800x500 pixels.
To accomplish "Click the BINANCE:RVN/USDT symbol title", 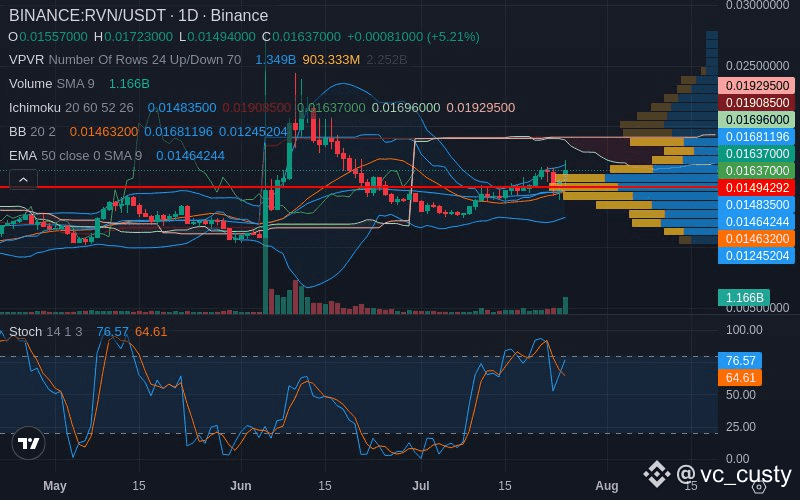I will pos(87,15).
